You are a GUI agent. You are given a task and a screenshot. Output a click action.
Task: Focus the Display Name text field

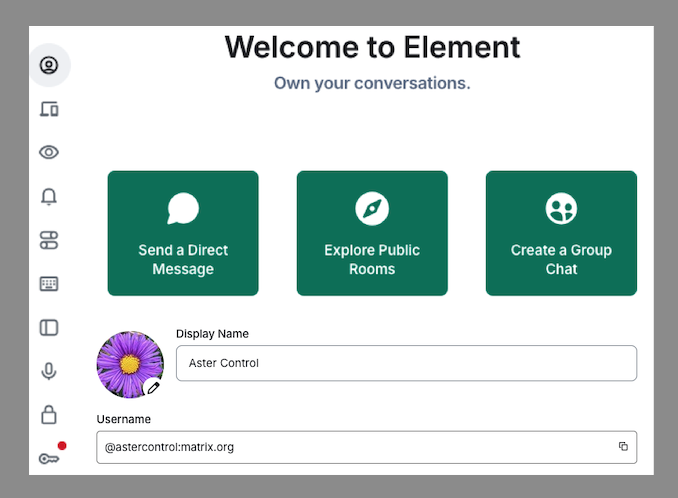click(x=406, y=363)
